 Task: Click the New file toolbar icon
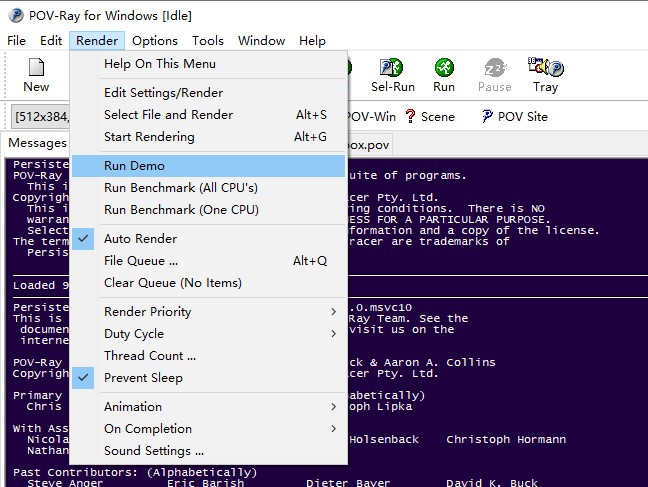point(36,75)
